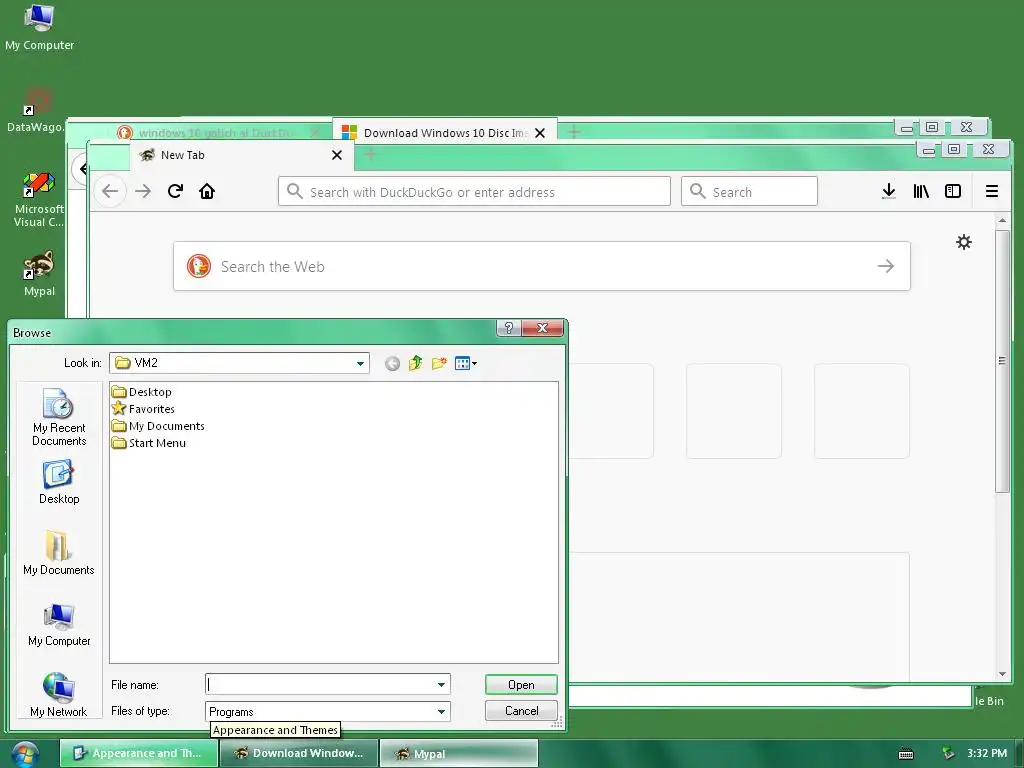Switch to Mypal taskbar button
The width and height of the screenshot is (1024, 768).
[x=459, y=753]
